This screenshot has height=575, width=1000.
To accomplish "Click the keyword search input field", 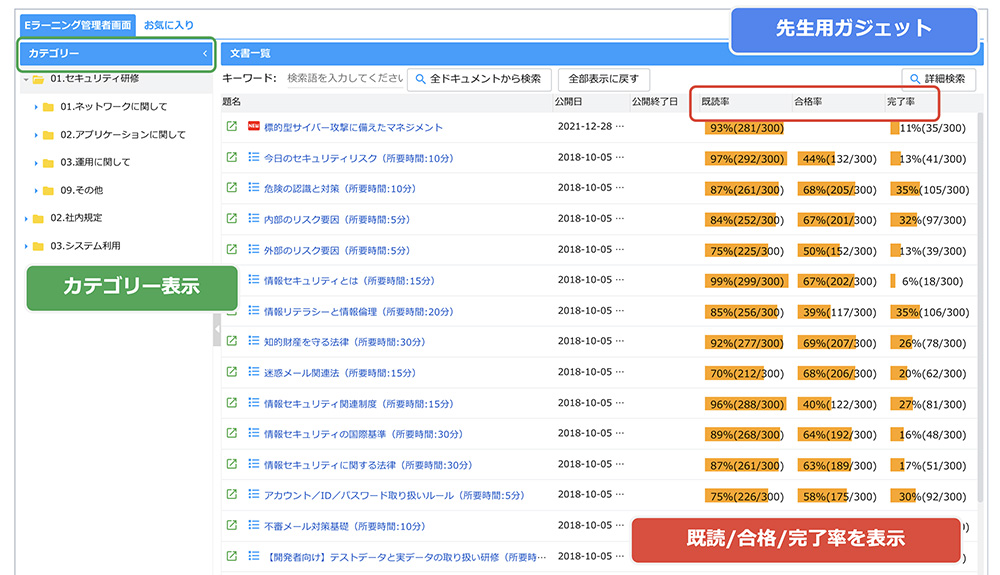I will pos(343,79).
